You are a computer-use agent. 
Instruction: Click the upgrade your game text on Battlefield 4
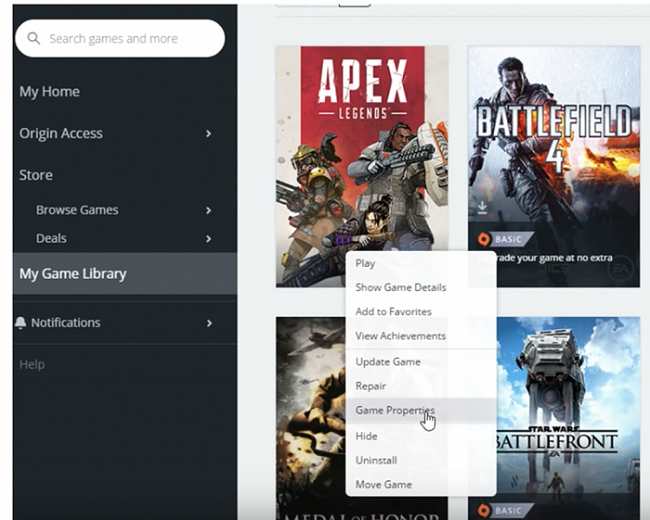tap(554, 258)
